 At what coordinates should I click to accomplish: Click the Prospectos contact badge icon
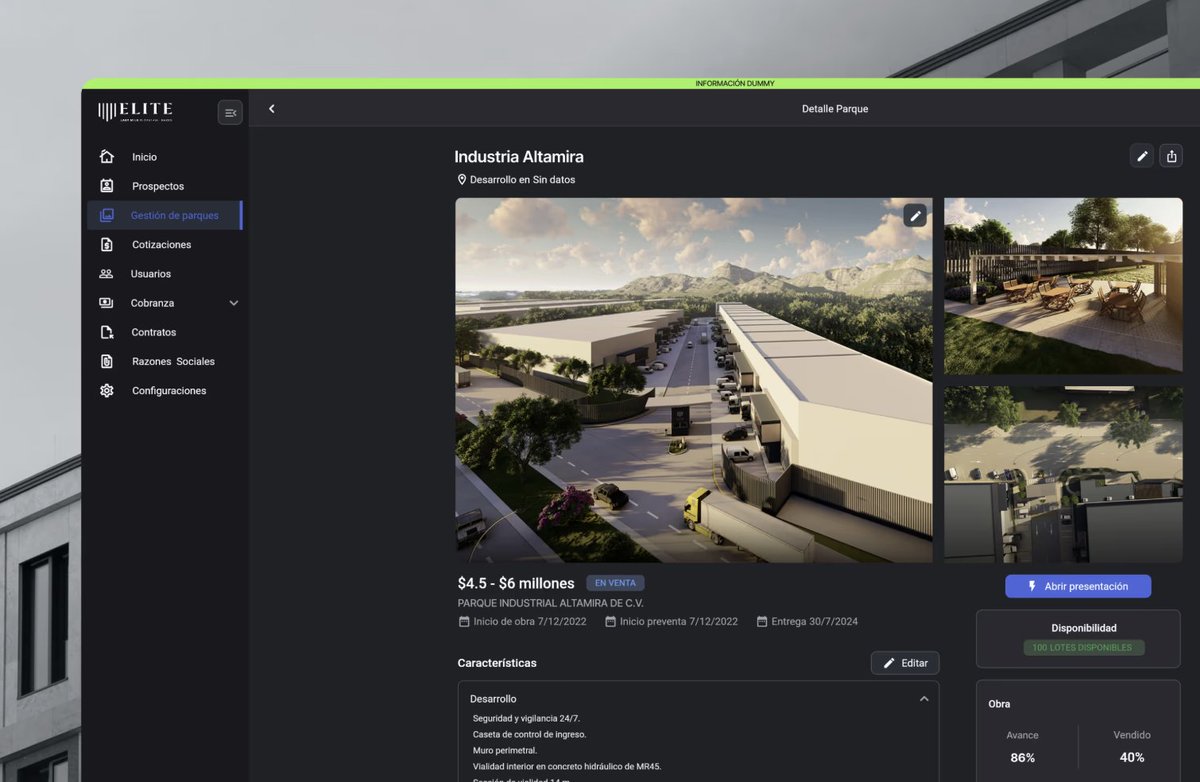pyautogui.click(x=107, y=186)
